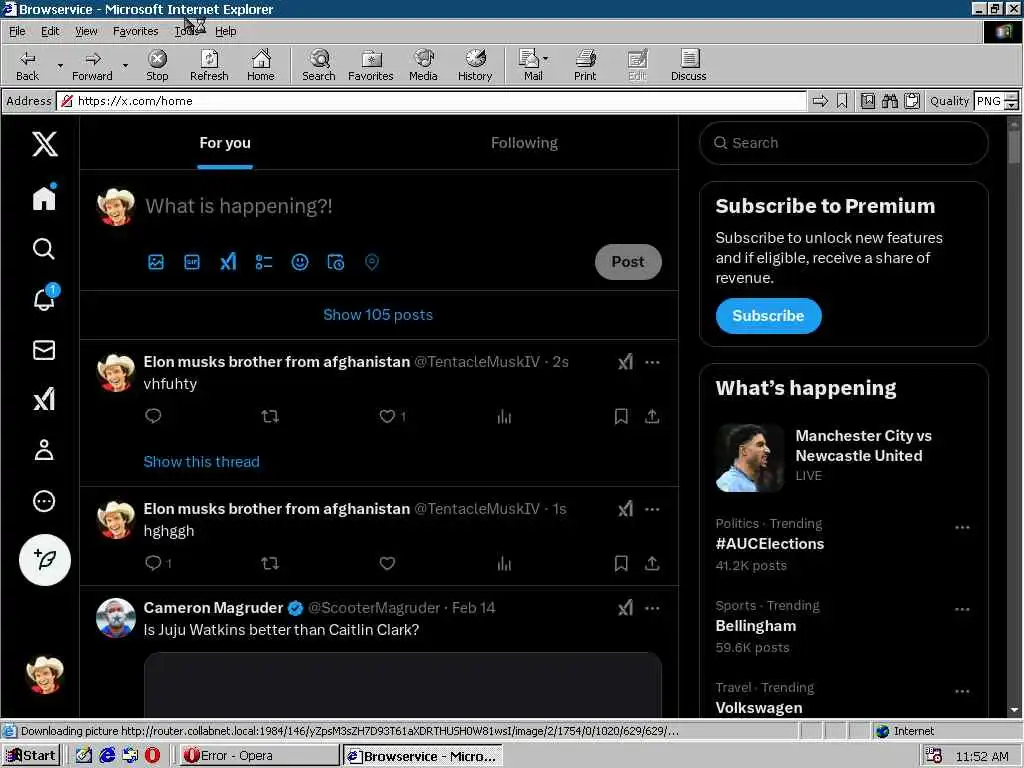The width and height of the screenshot is (1024, 768).
Task: Open Forward button history dropdown arrow
Action: click(125, 65)
